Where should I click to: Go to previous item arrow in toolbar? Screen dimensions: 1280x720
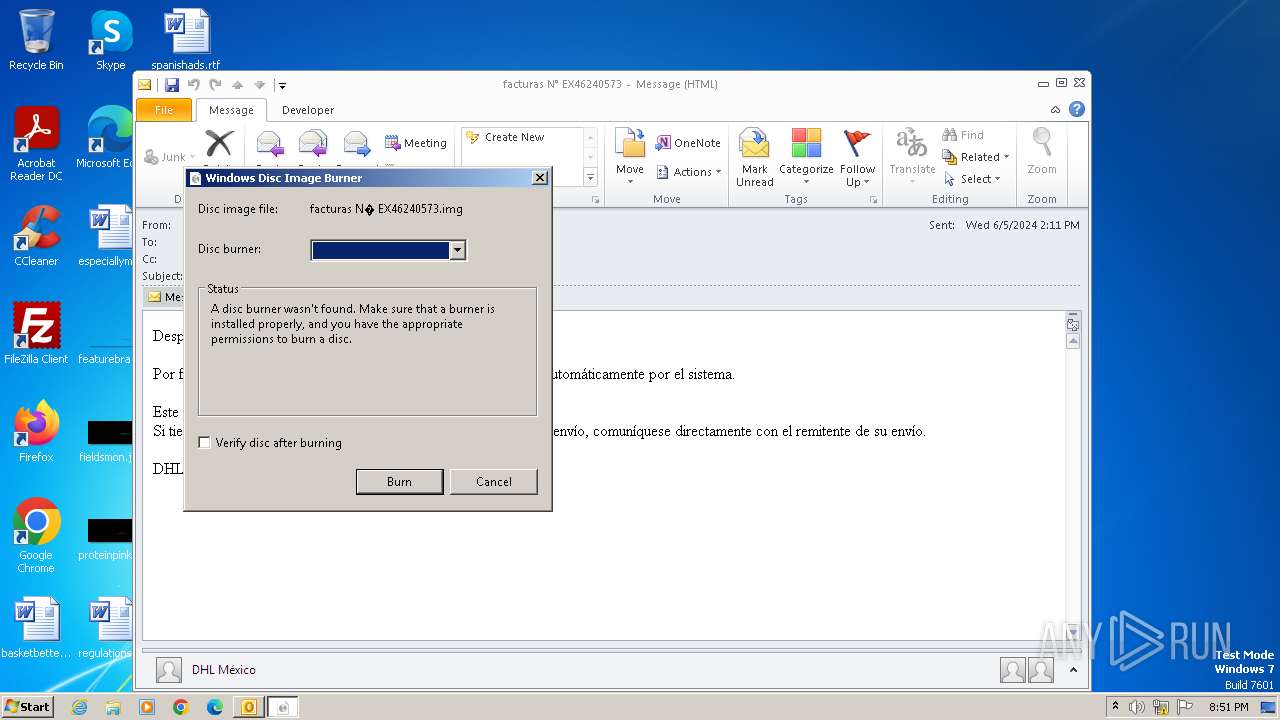point(237,85)
